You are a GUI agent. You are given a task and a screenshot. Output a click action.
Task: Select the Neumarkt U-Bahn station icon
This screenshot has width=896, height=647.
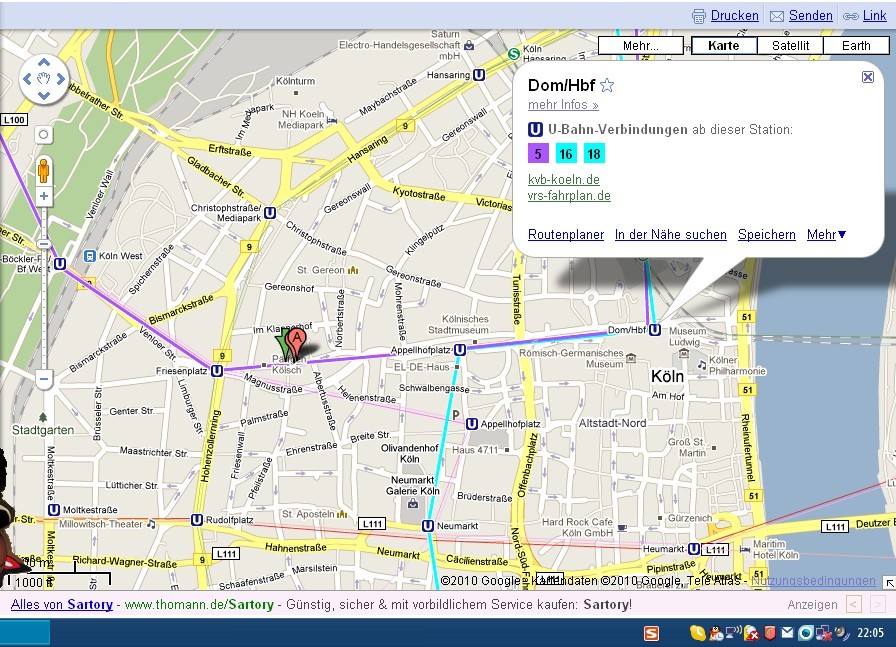[x=427, y=525]
